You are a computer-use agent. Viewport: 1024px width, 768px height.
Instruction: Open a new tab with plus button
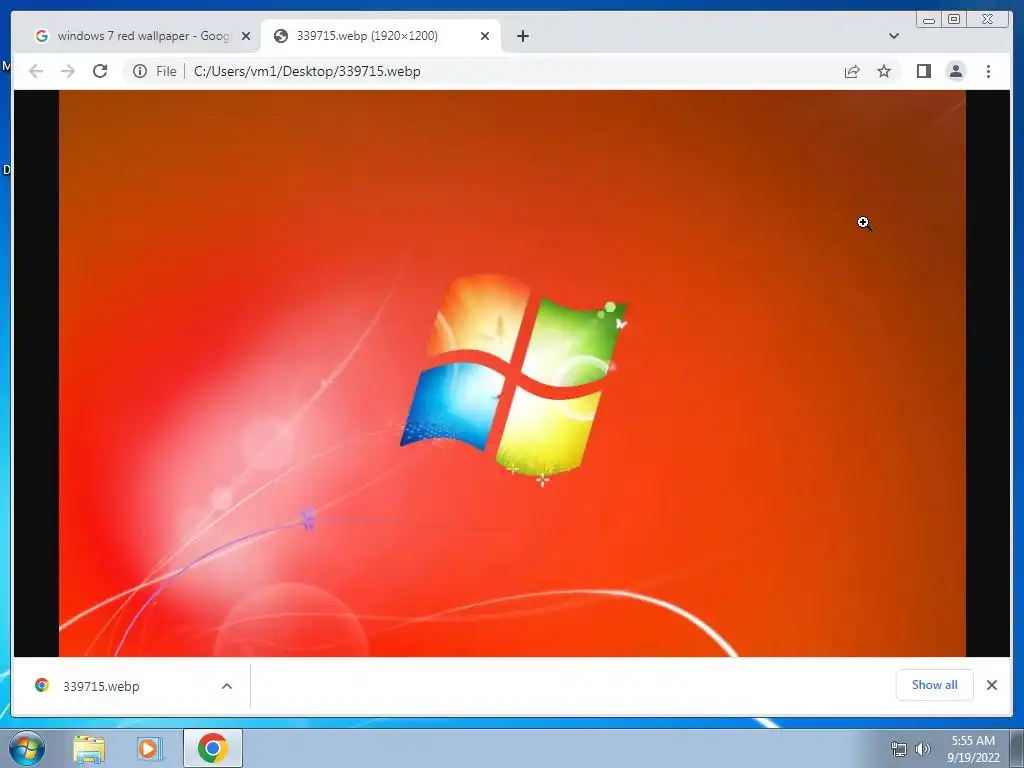click(522, 36)
